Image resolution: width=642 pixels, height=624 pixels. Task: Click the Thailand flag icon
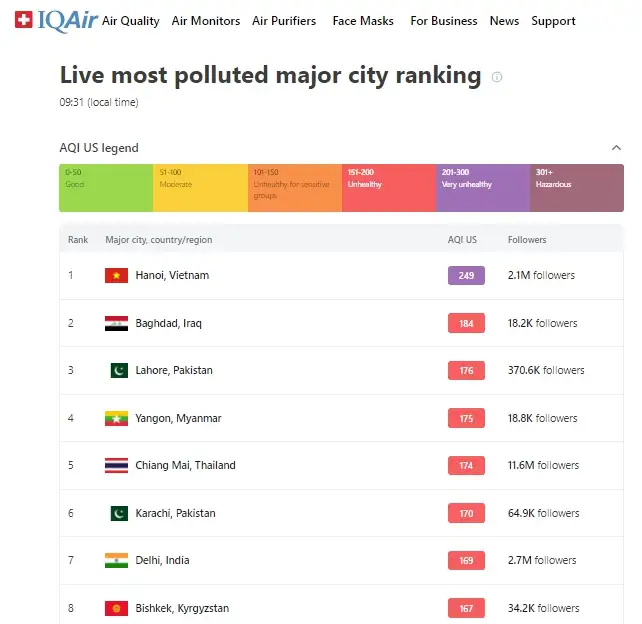point(116,465)
